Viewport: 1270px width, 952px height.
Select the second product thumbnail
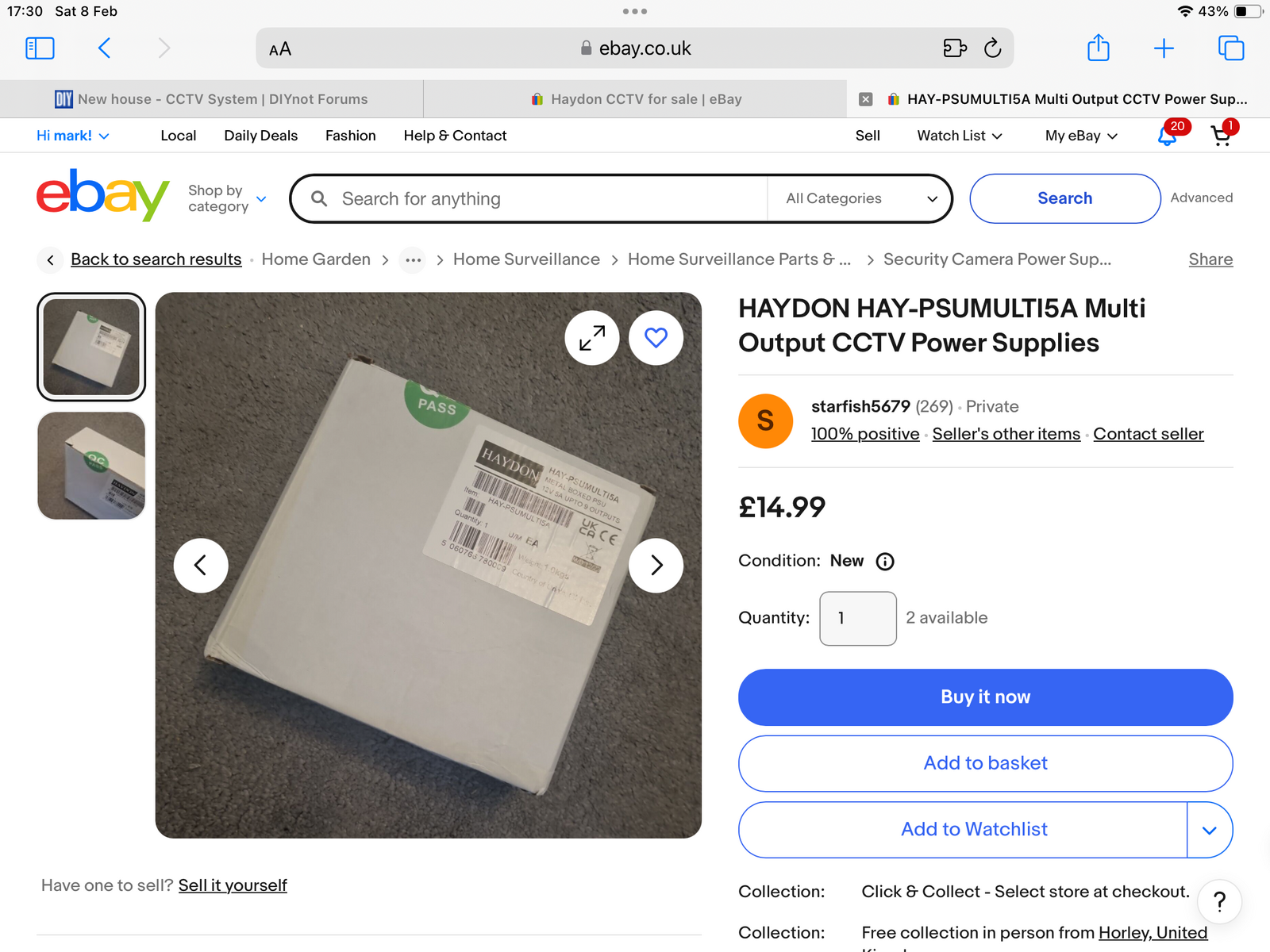(91, 466)
